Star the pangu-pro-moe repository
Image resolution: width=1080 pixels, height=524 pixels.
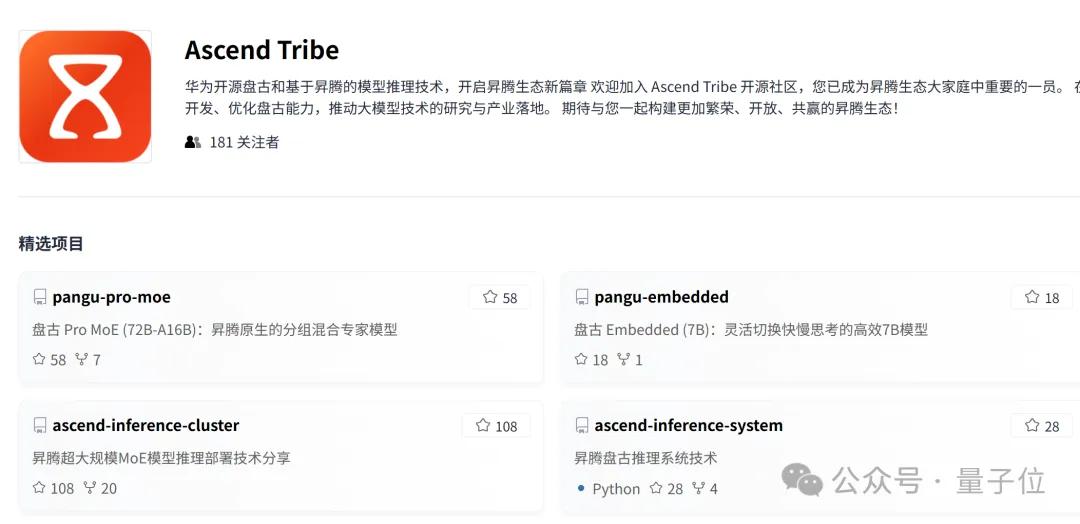point(500,297)
